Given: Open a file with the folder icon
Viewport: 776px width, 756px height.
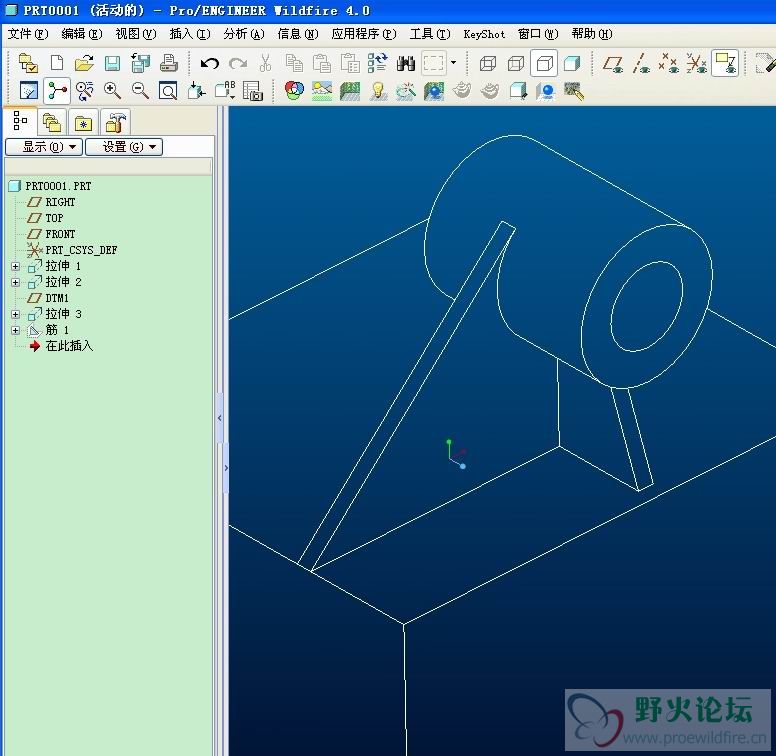Looking at the screenshot, I should tap(85, 63).
